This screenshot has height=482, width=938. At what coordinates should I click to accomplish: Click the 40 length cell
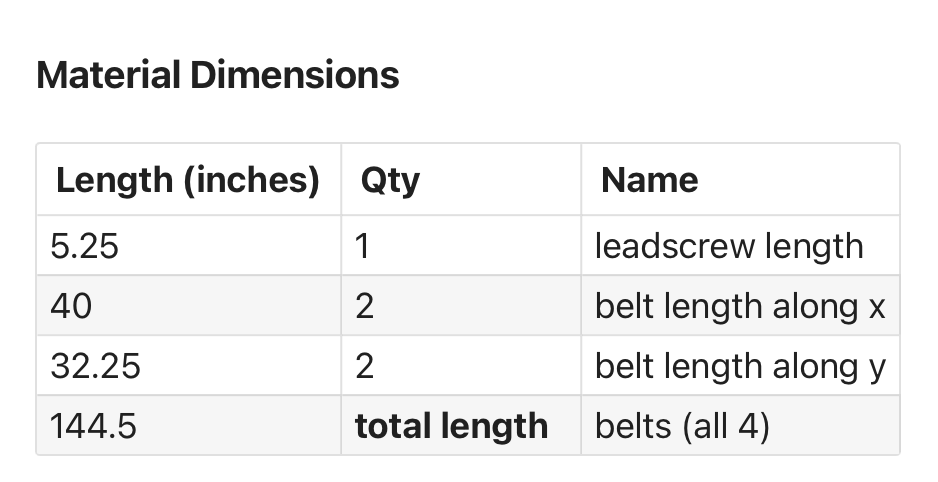click(70, 306)
